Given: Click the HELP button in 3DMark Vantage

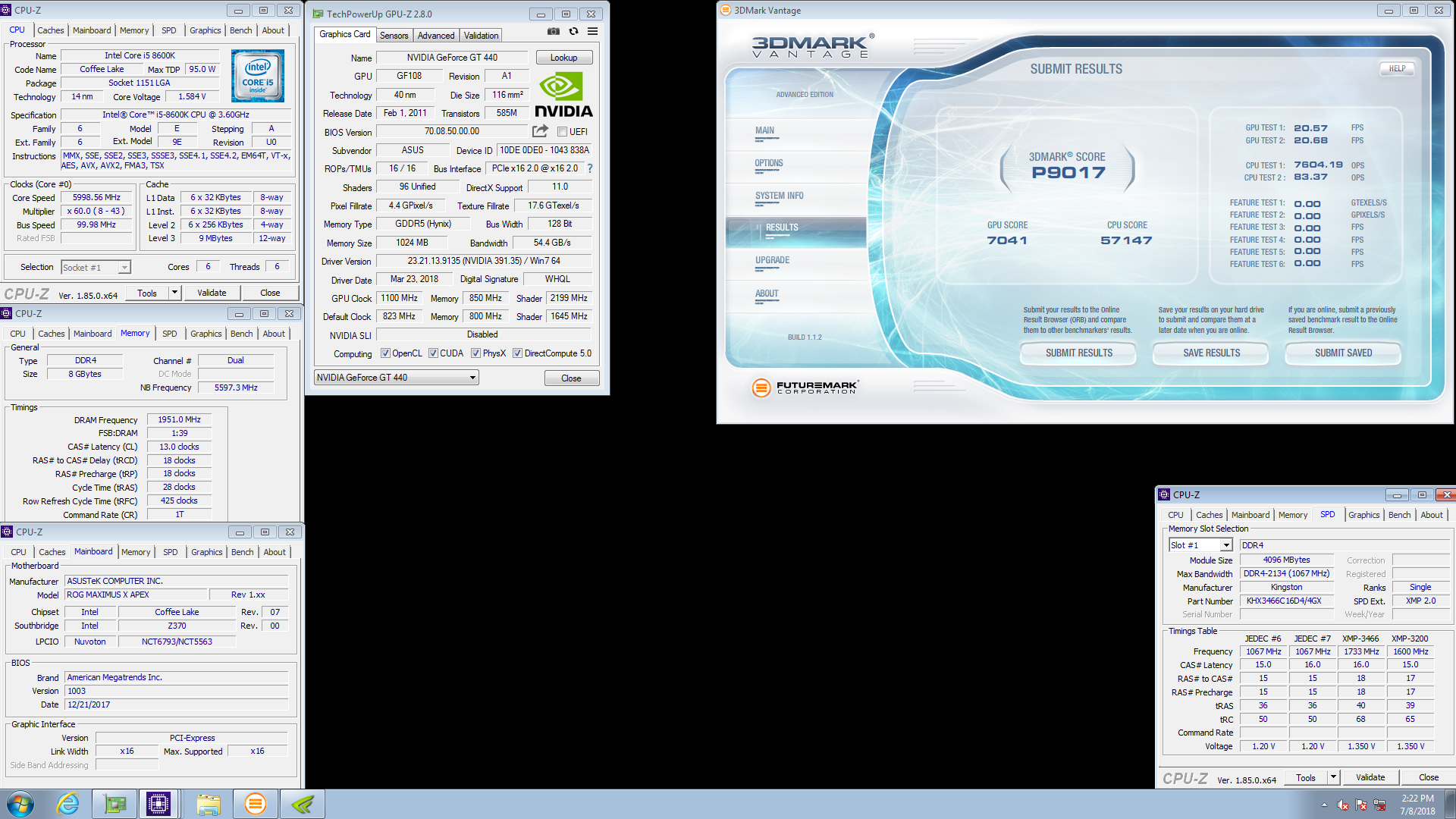Looking at the screenshot, I should tap(1397, 68).
